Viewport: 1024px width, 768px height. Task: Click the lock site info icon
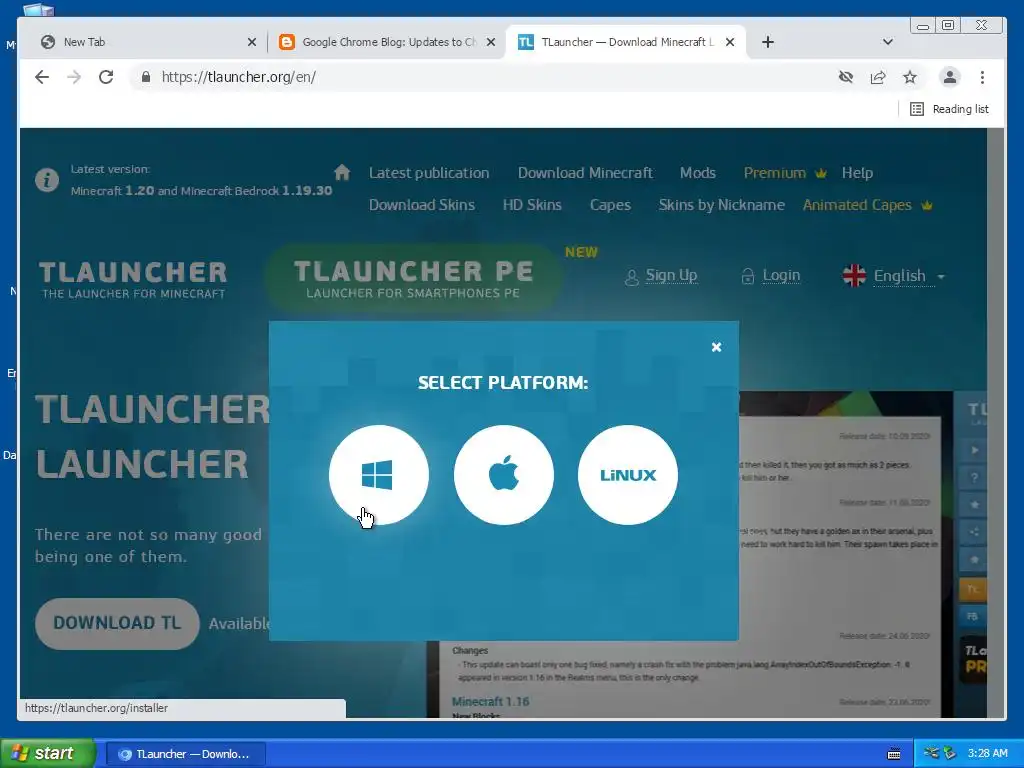click(146, 77)
